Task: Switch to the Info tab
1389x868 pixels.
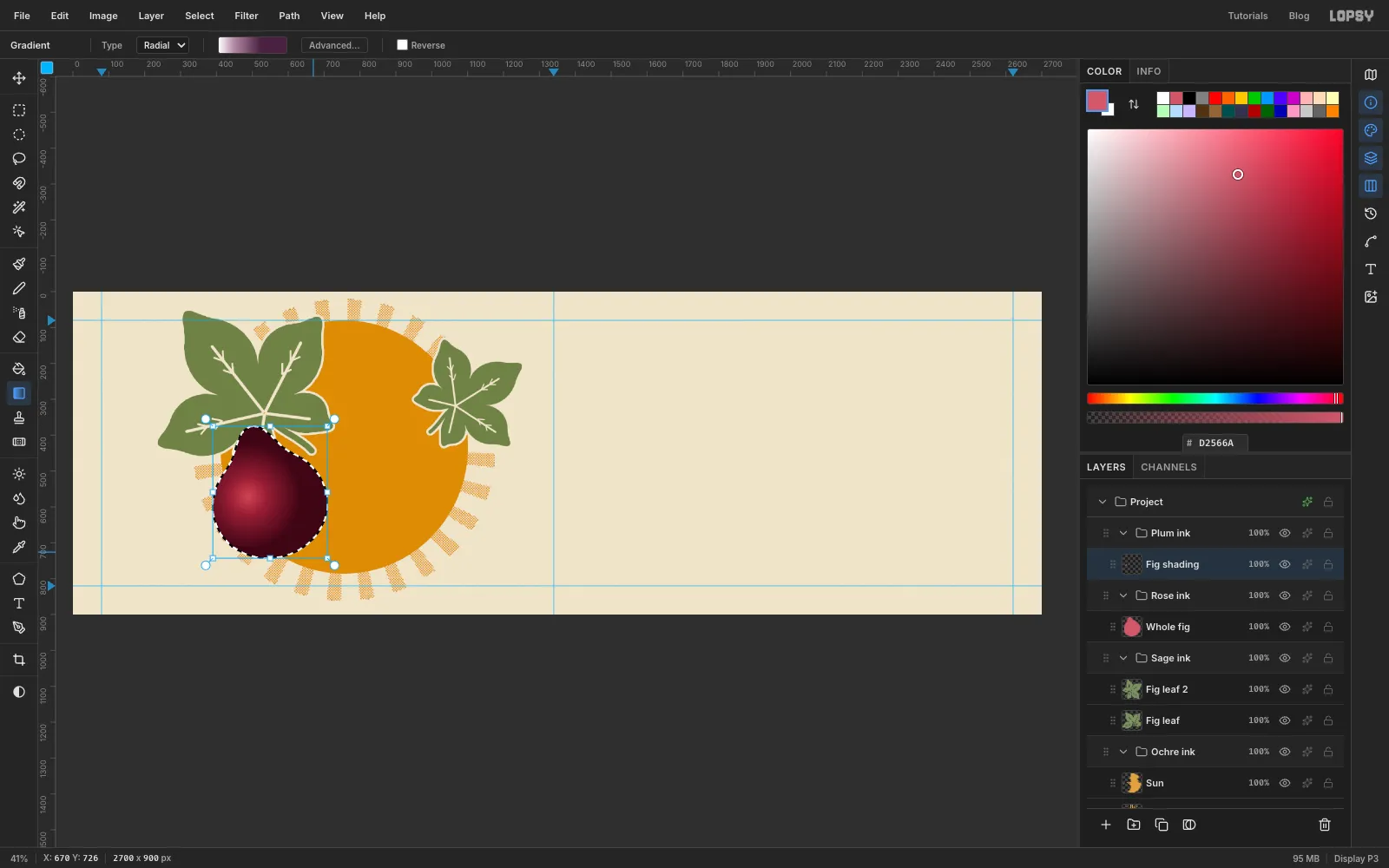Action: tap(1149, 71)
